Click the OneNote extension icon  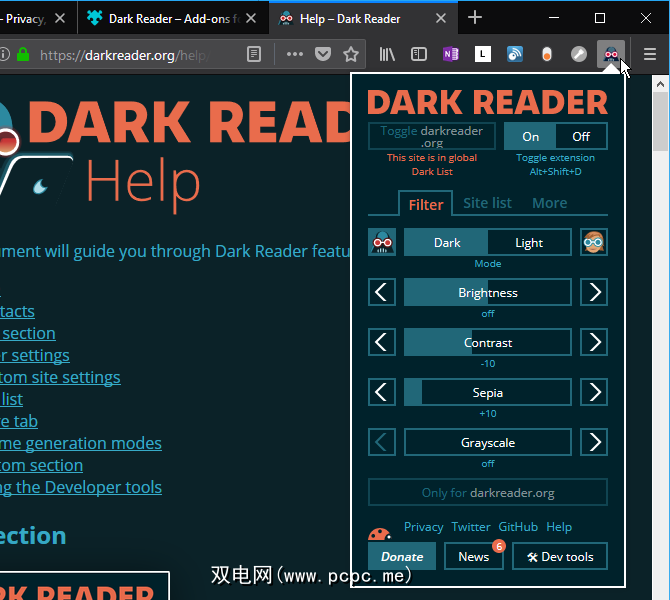(451, 54)
